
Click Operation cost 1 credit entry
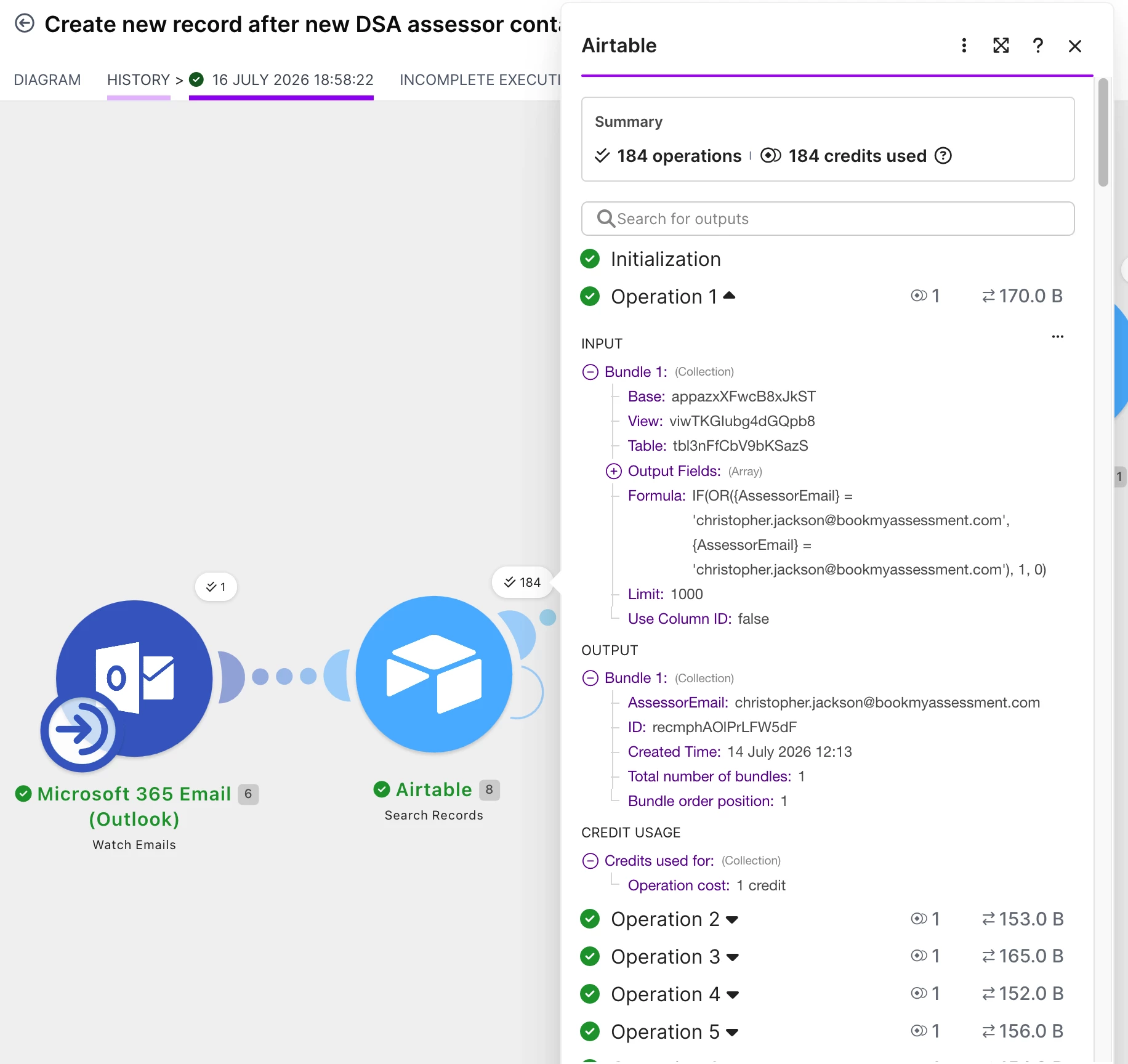coord(707,885)
